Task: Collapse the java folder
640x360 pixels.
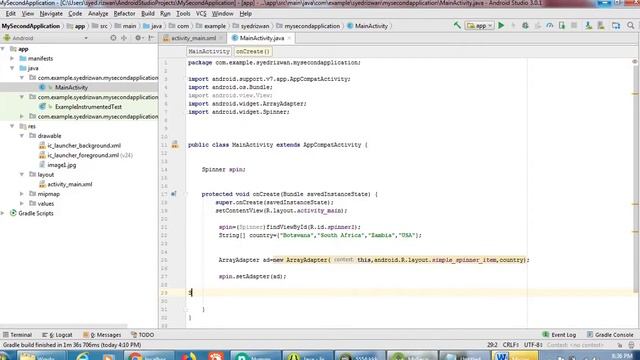Action: pos(13,68)
